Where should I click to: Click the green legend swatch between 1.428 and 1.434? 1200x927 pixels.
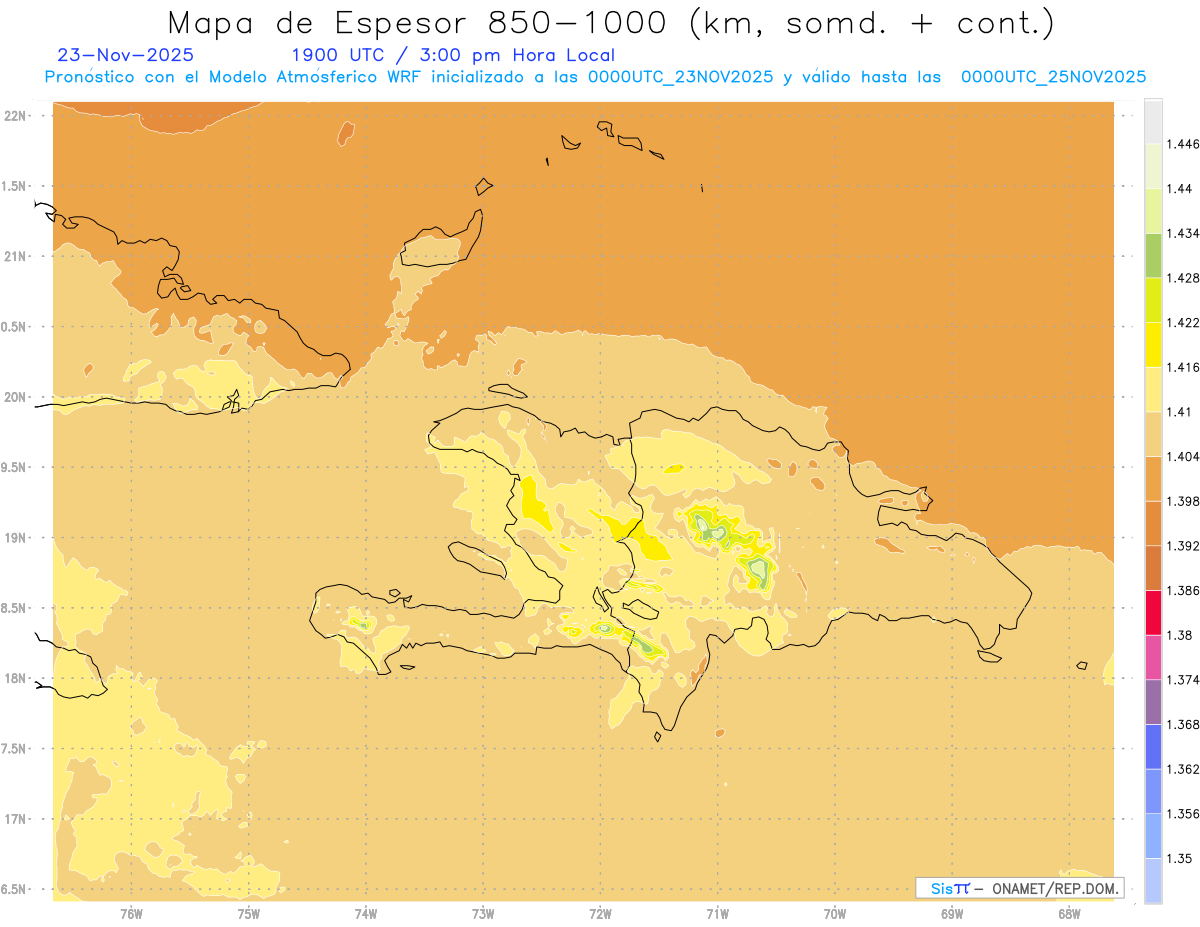1153,255
